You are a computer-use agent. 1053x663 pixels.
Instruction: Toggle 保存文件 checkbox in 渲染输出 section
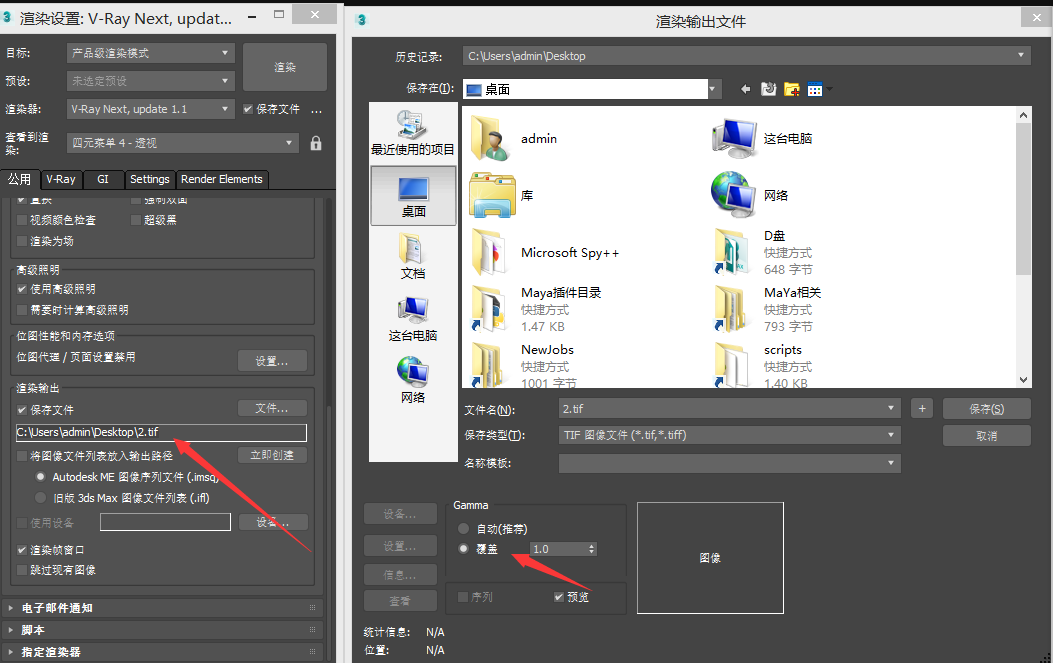click(21, 410)
